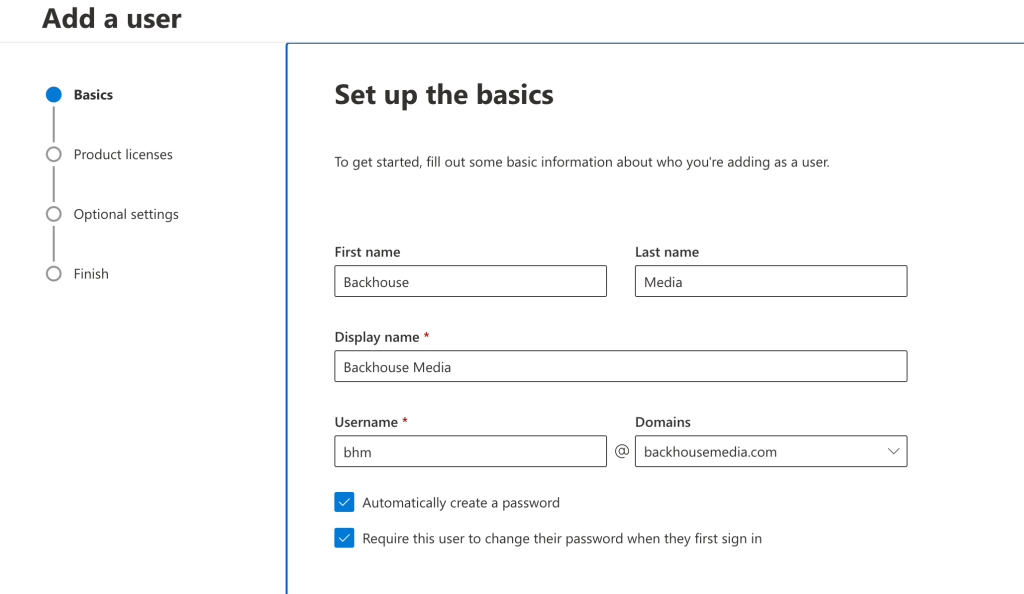Click the @ symbol between username and domain
This screenshot has height=594, width=1024.
tap(621, 452)
